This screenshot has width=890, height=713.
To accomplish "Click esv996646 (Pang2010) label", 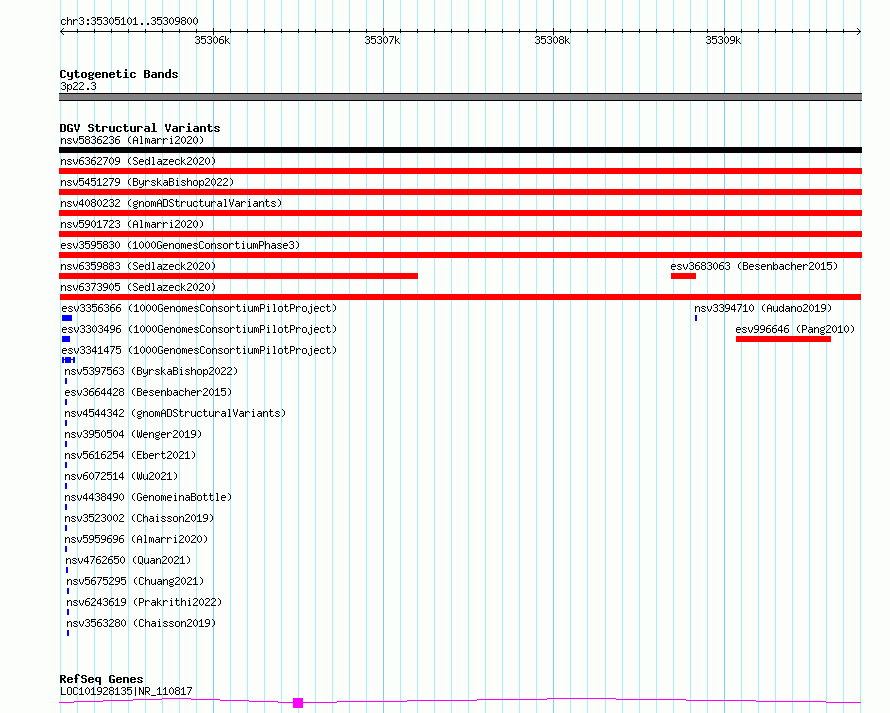I will (x=795, y=329).
